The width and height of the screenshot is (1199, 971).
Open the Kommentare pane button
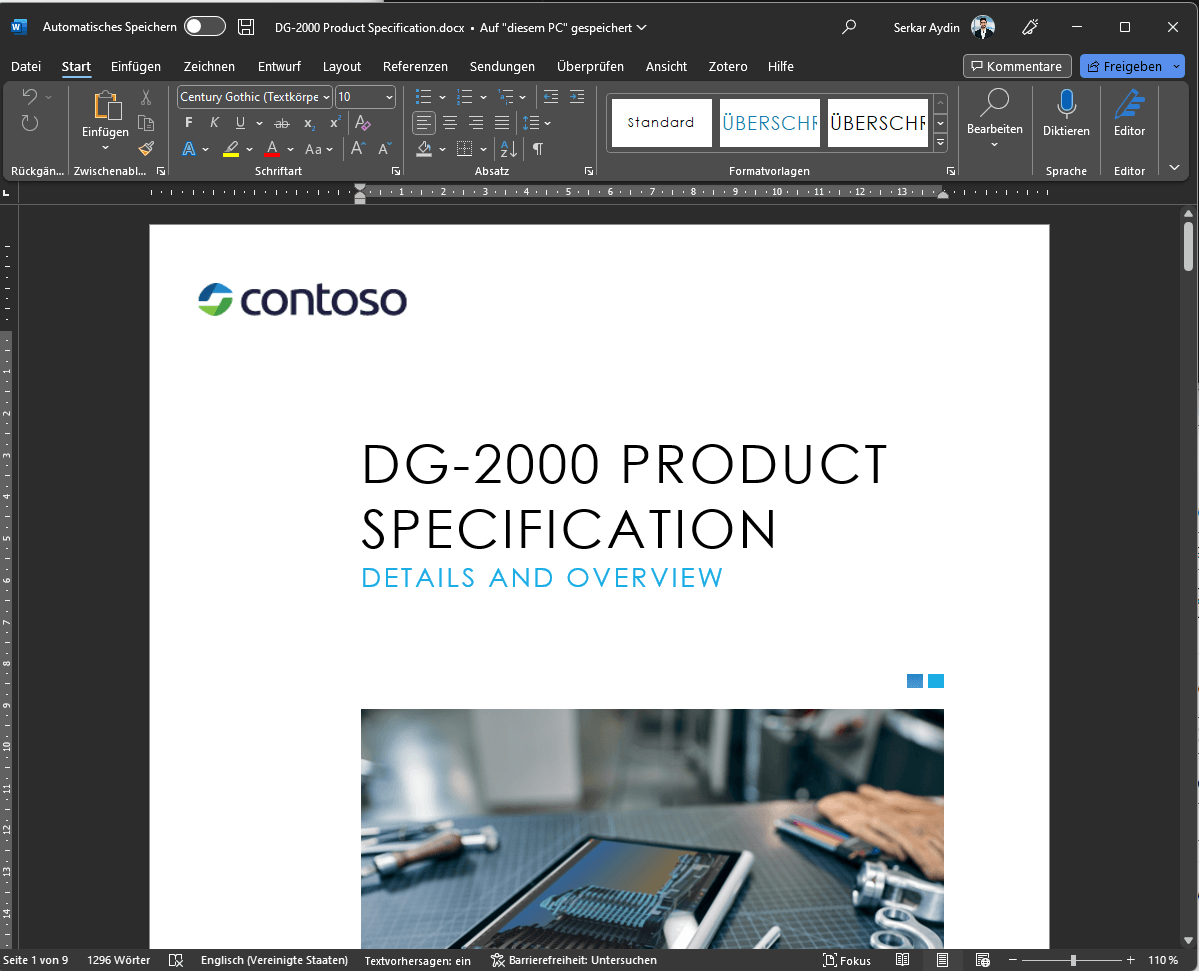point(1017,66)
